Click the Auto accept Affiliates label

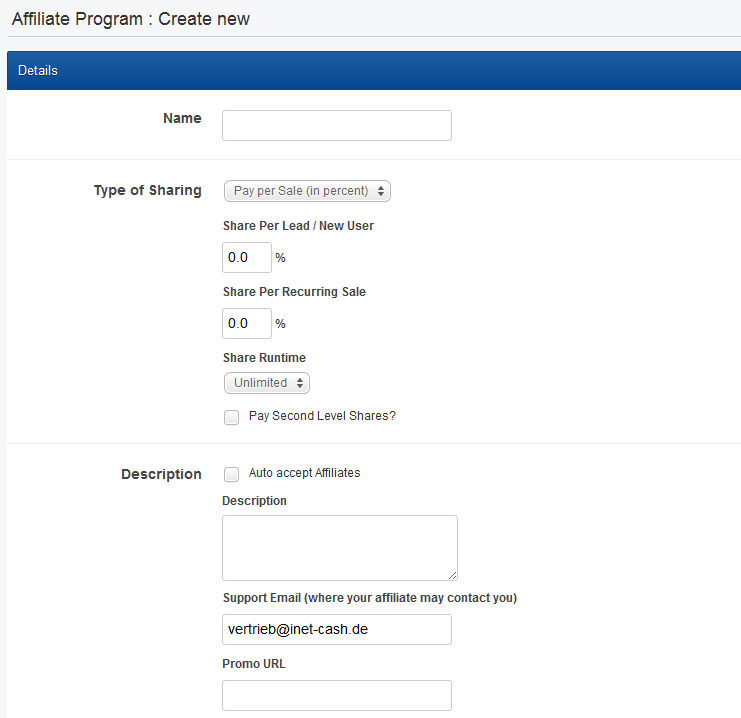pos(304,473)
